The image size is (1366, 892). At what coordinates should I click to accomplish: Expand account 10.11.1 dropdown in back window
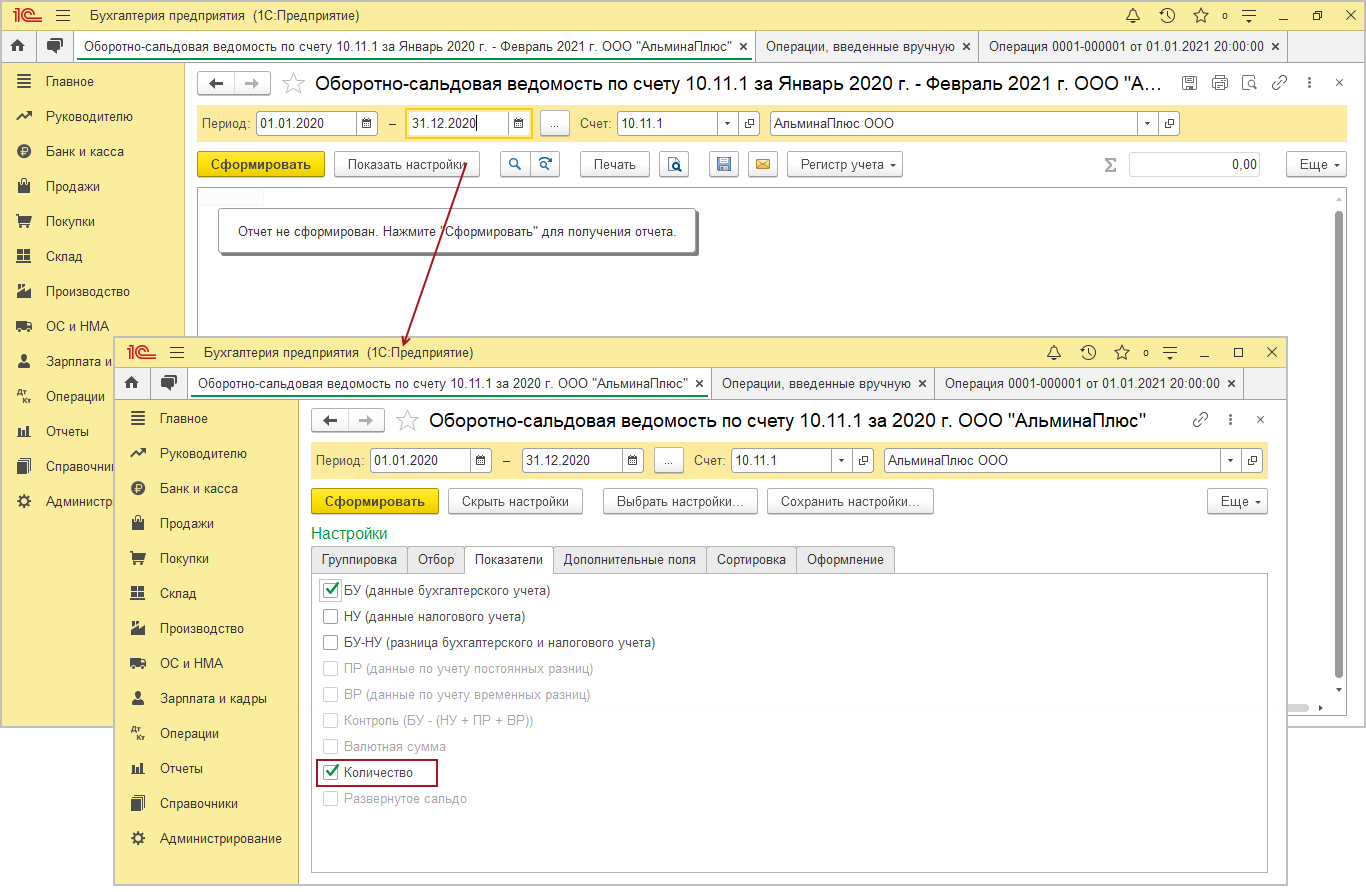click(728, 124)
